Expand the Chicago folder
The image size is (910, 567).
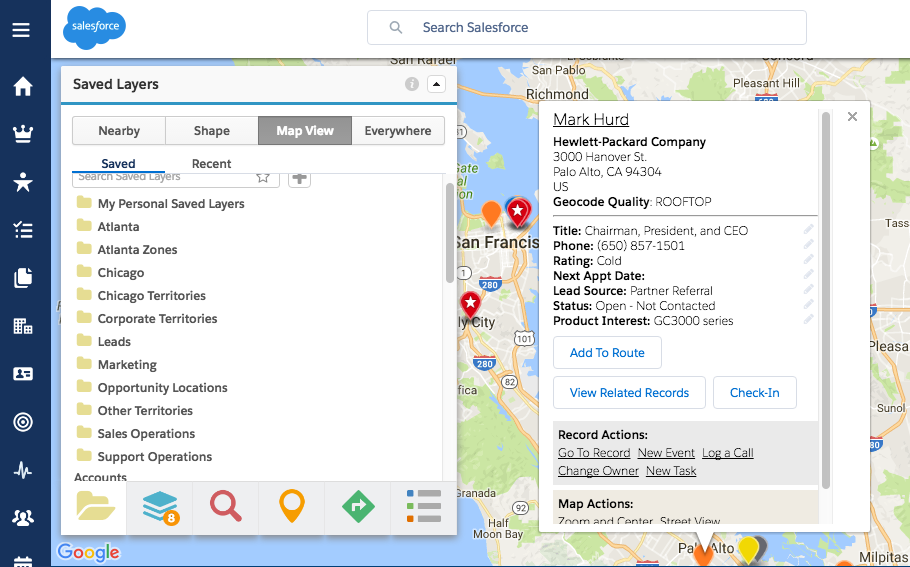click(111, 273)
